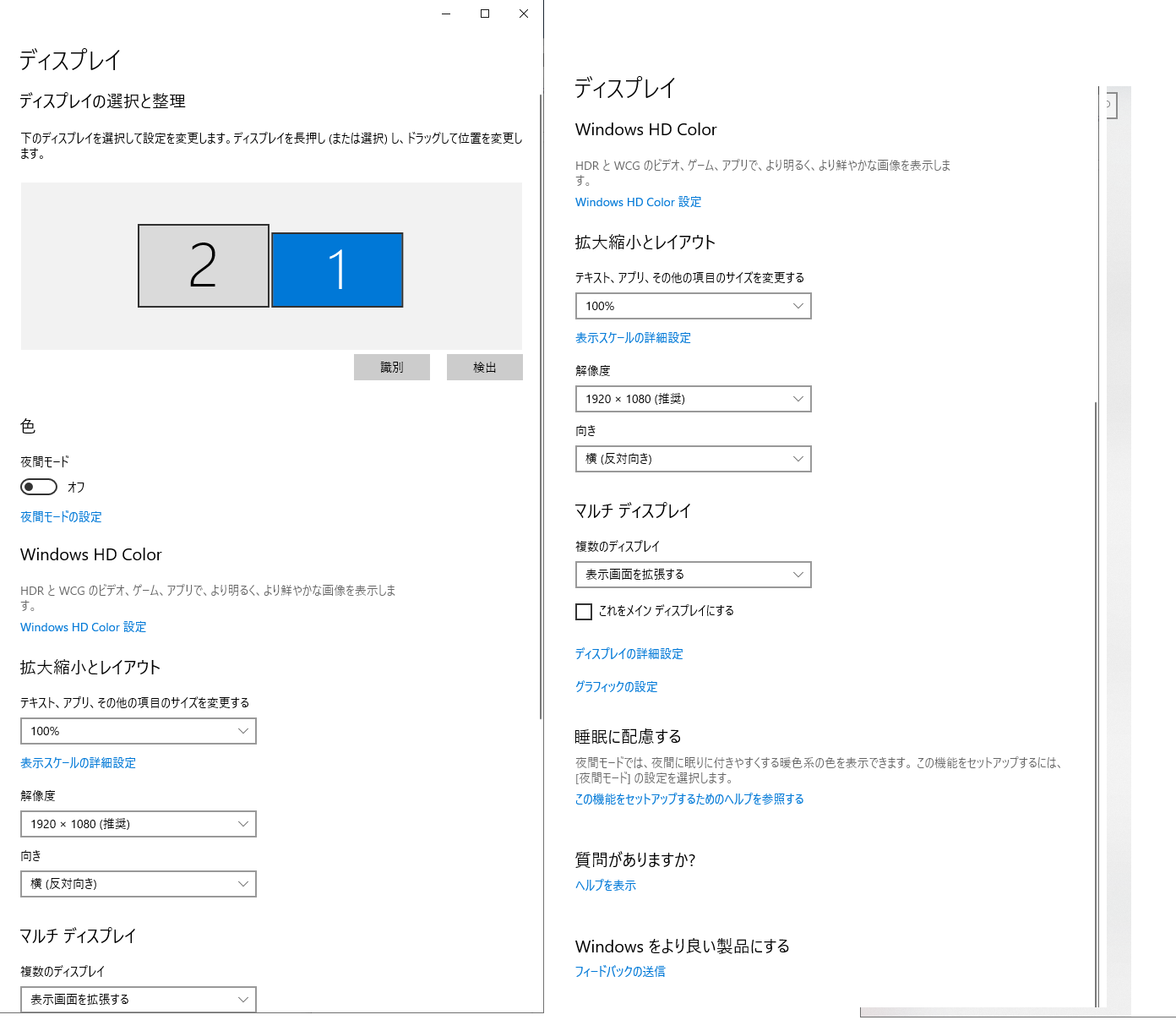Open 複数のディスプレイ dropdown in left window
This screenshot has height=1031, width=1176.
(x=139, y=999)
